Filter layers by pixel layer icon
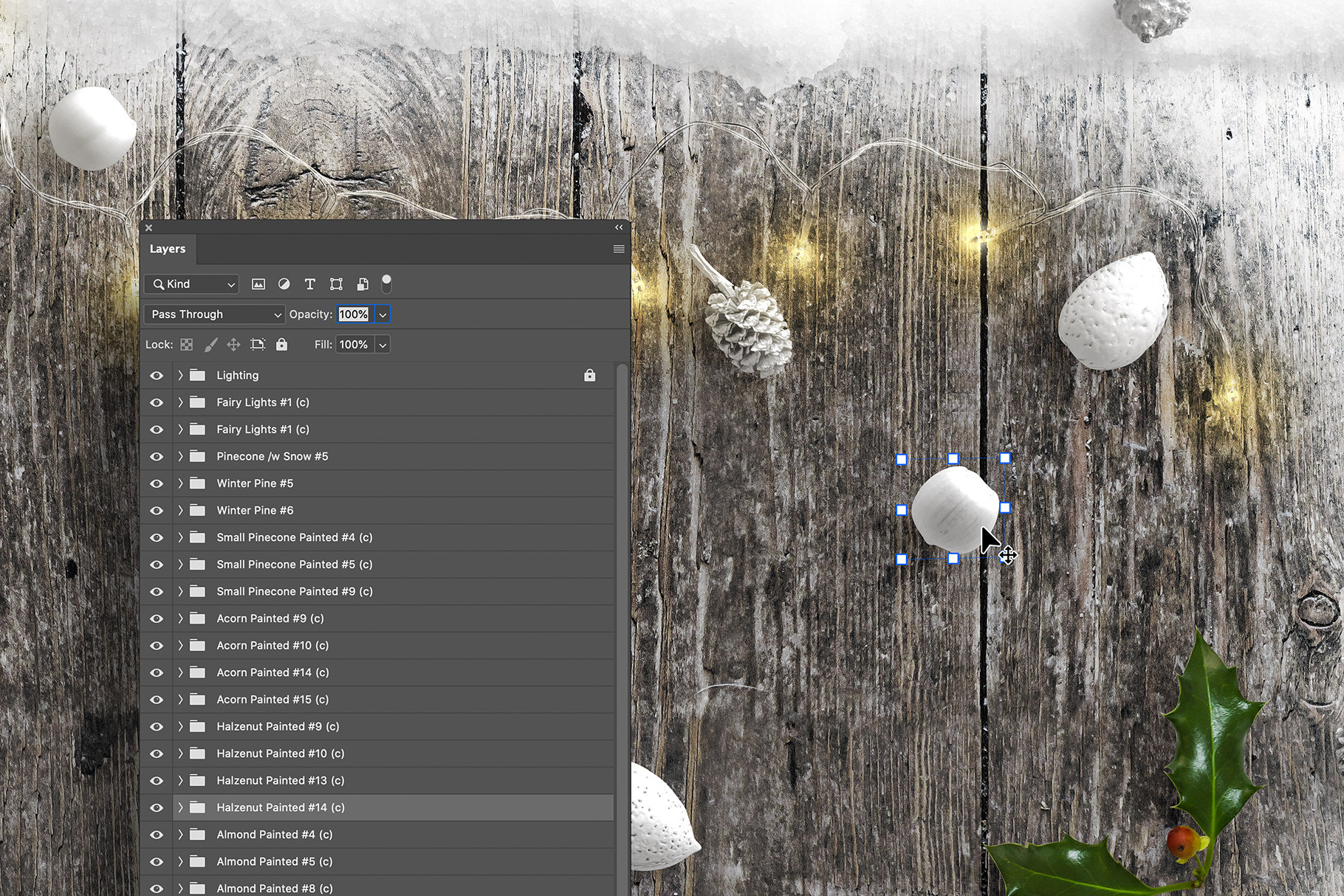 pyautogui.click(x=258, y=284)
